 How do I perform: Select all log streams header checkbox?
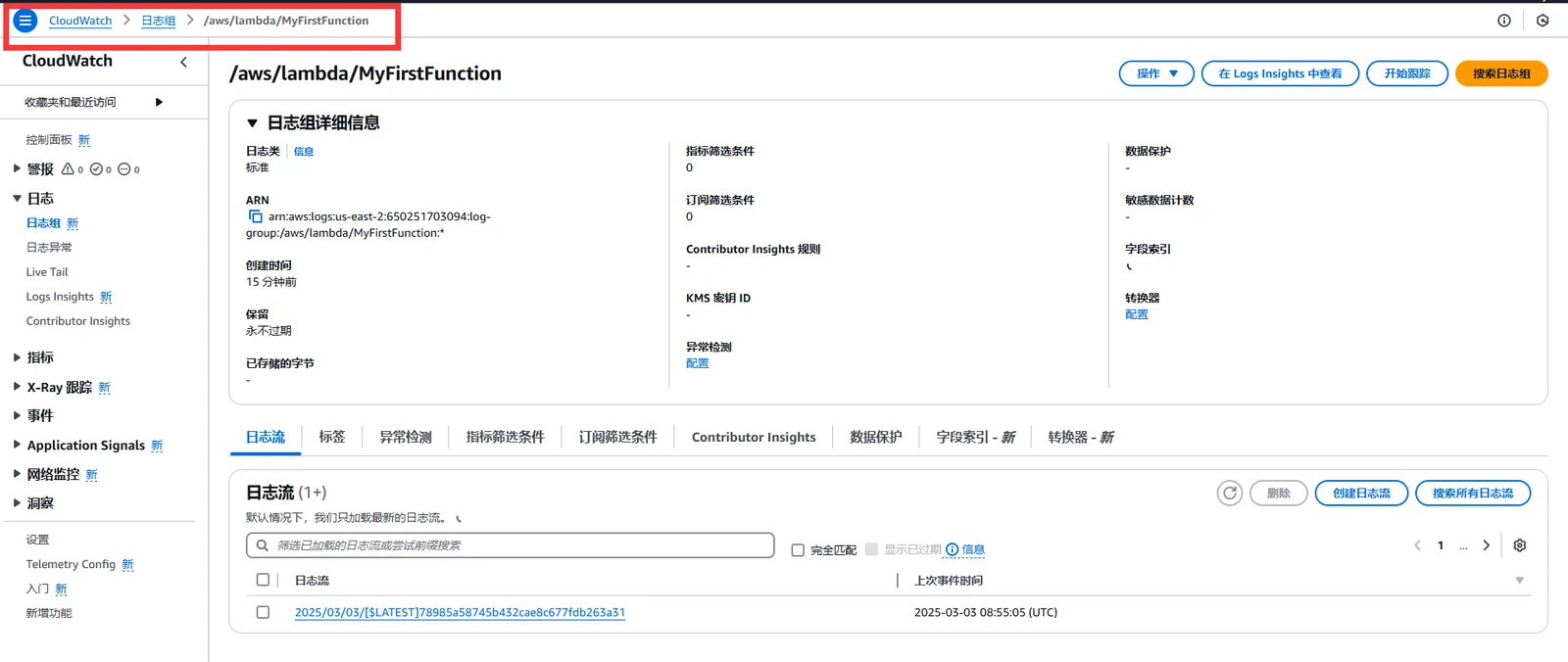(x=263, y=580)
